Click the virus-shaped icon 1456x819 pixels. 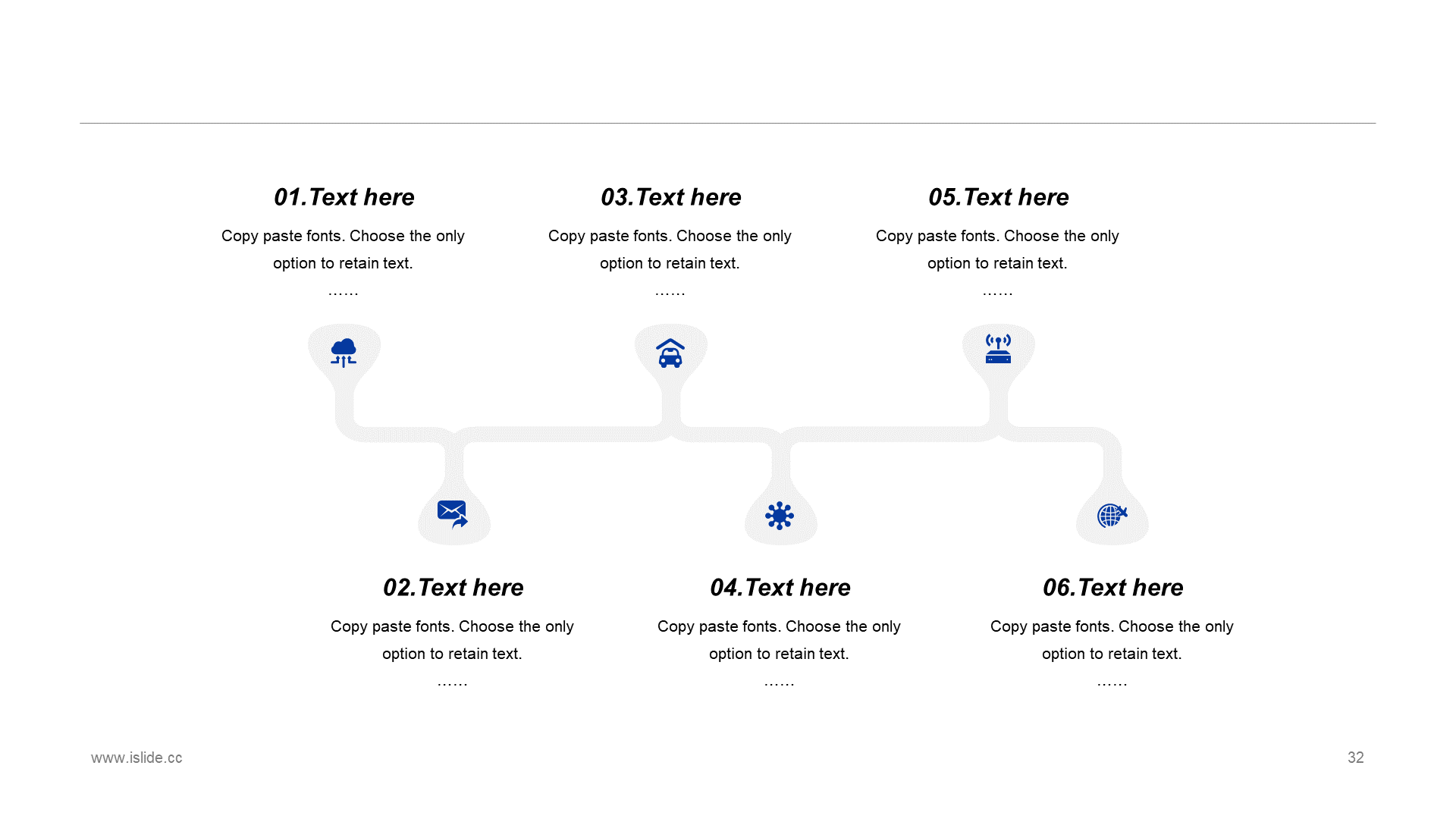780,516
